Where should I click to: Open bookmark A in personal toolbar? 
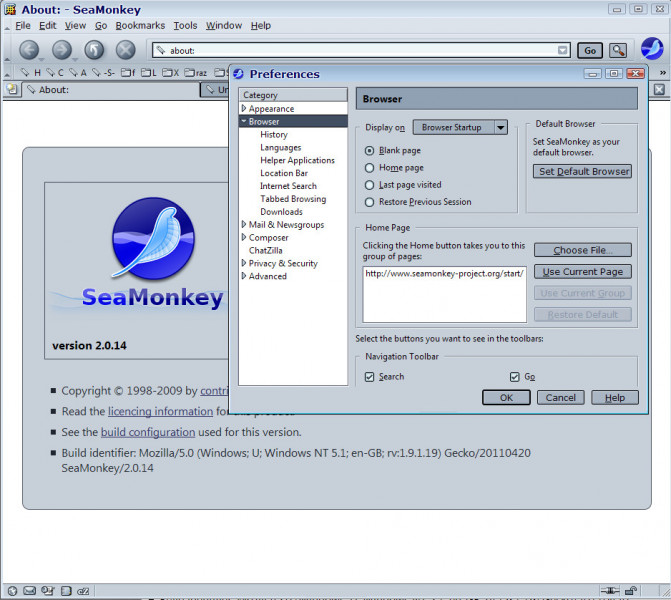click(x=78, y=73)
